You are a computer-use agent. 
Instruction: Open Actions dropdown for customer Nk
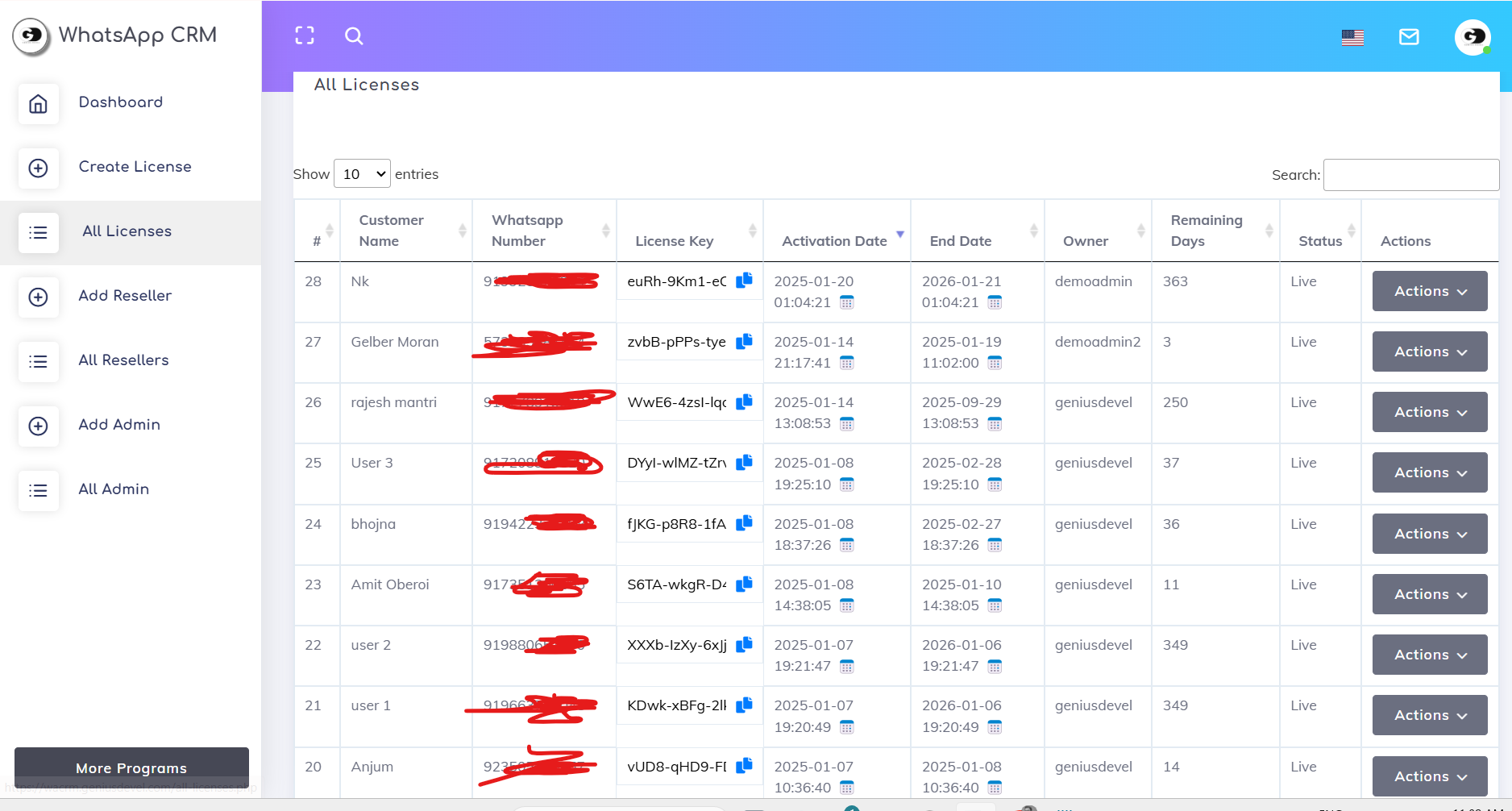[1430, 291]
